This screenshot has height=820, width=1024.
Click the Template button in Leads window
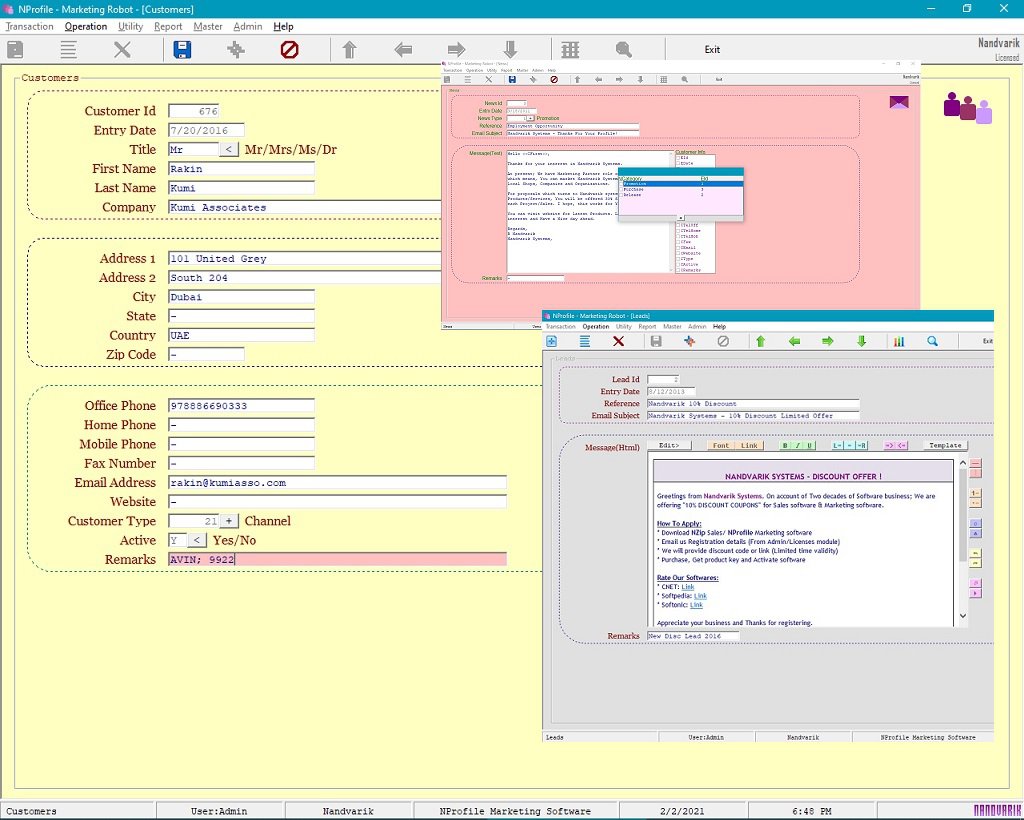(x=945, y=445)
